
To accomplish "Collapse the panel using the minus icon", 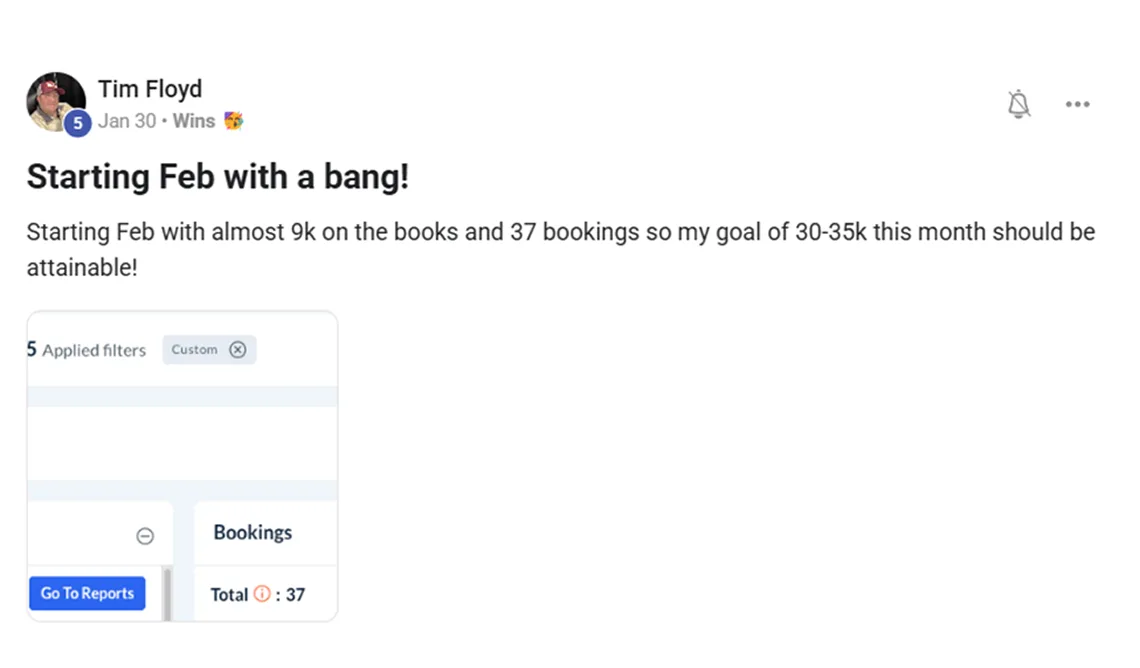I will [x=145, y=537].
